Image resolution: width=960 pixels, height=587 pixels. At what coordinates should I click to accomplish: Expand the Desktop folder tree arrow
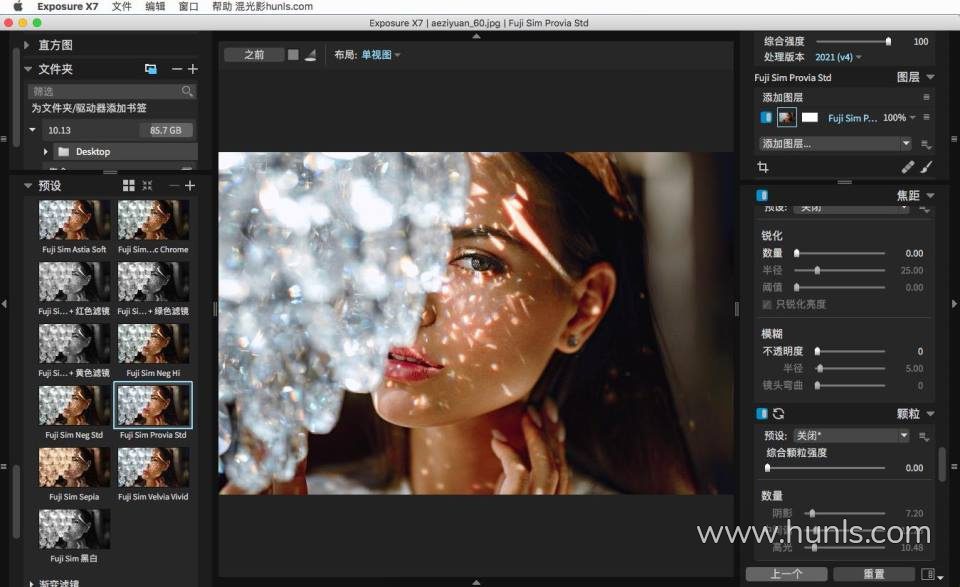[x=45, y=151]
